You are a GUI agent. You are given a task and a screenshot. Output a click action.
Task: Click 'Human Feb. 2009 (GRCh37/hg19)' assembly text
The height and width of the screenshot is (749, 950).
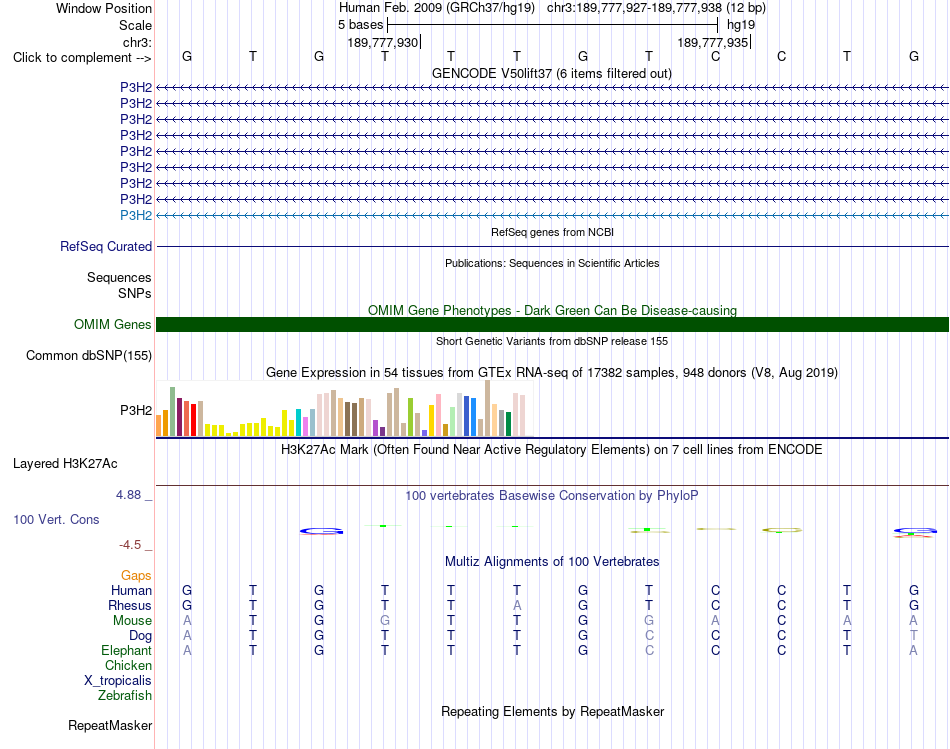(x=437, y=8)
